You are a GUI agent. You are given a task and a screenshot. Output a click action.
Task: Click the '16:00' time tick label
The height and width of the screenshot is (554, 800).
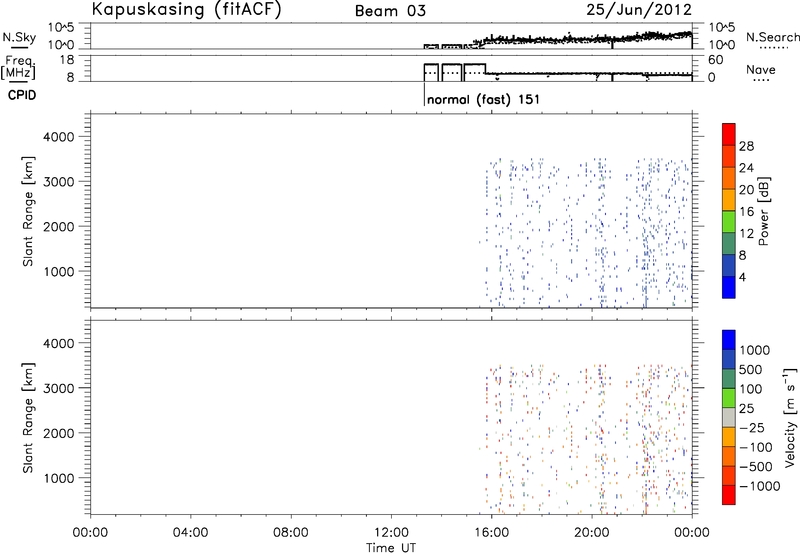[x=492, y=533]
